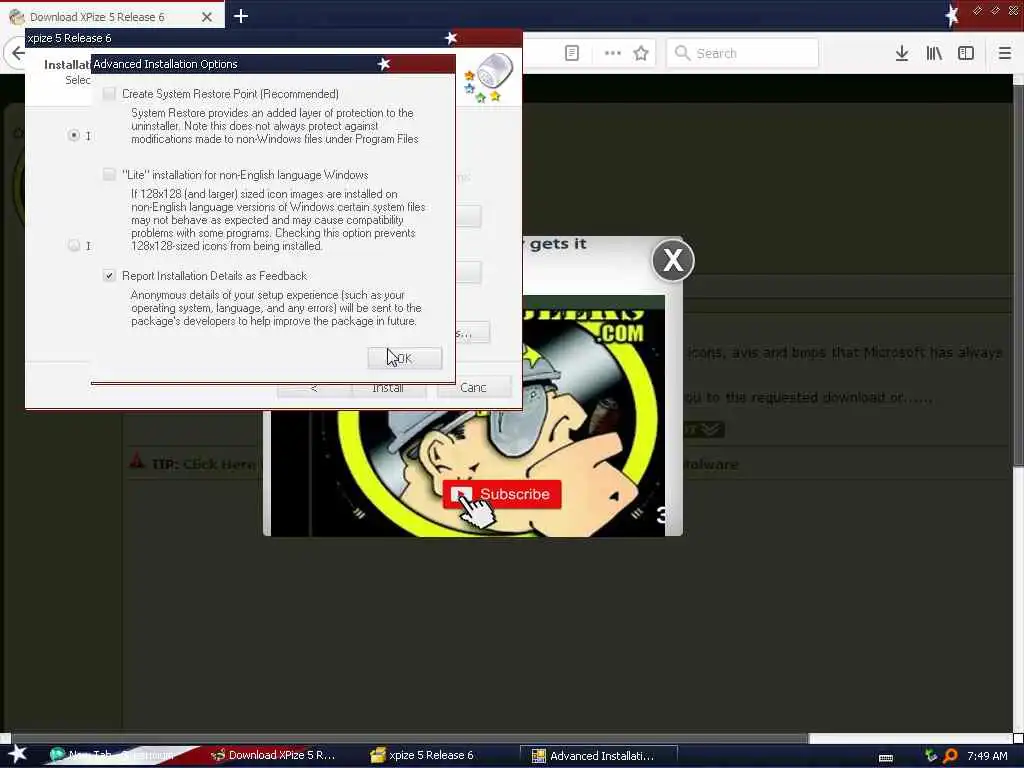Close the xpize 5 Release 6 window via star

click(451, 38)
